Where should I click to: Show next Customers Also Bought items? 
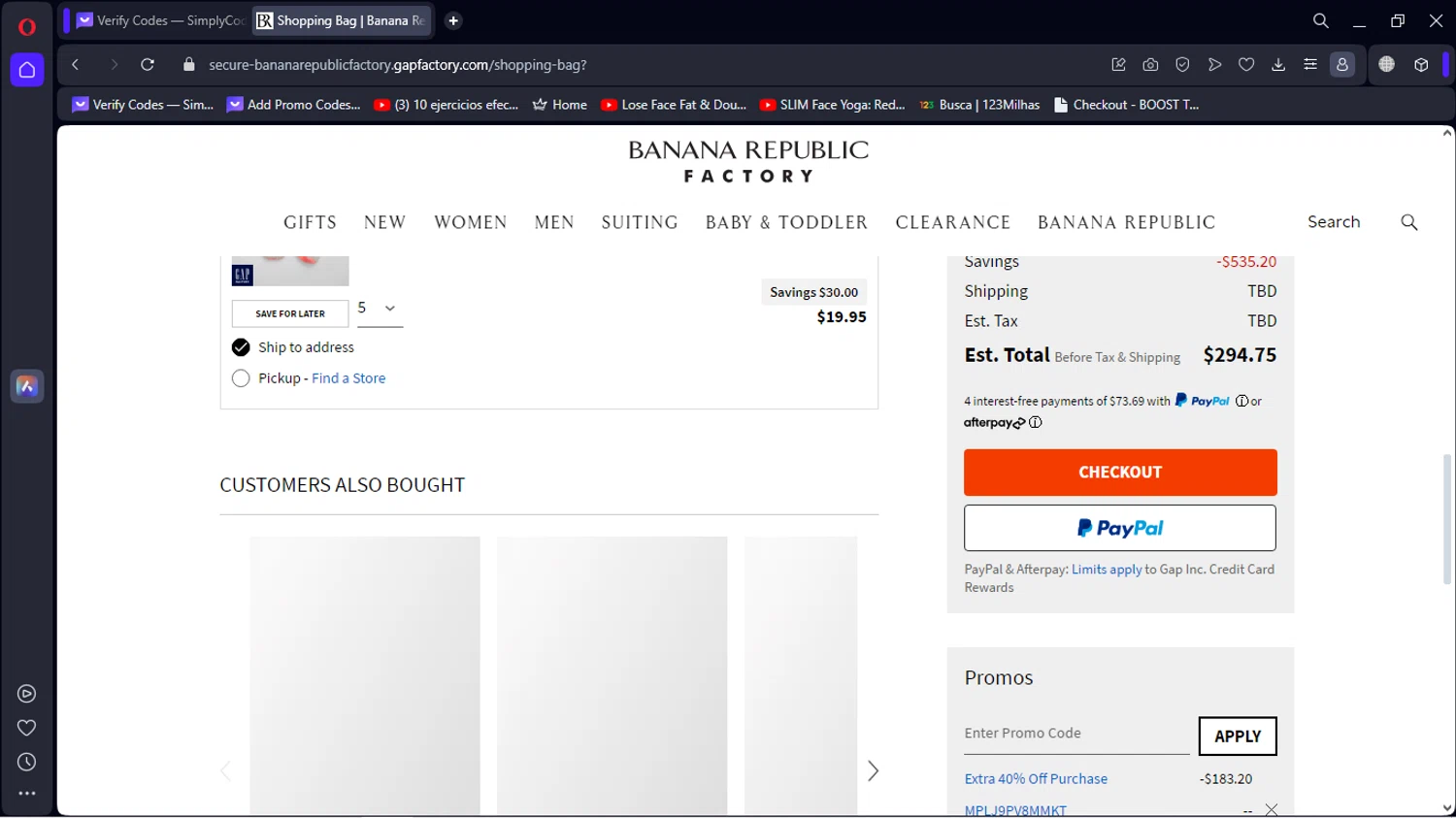tap(873, 770)
